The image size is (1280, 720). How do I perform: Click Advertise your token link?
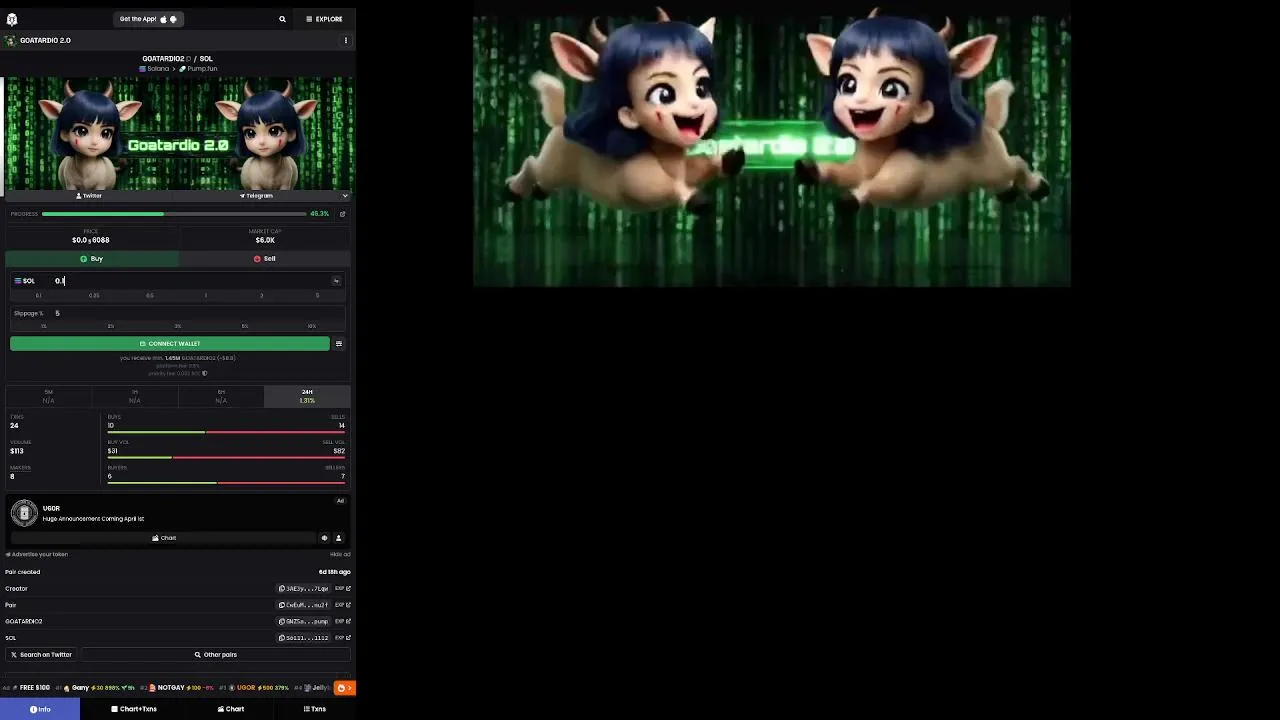pos(37,554)
